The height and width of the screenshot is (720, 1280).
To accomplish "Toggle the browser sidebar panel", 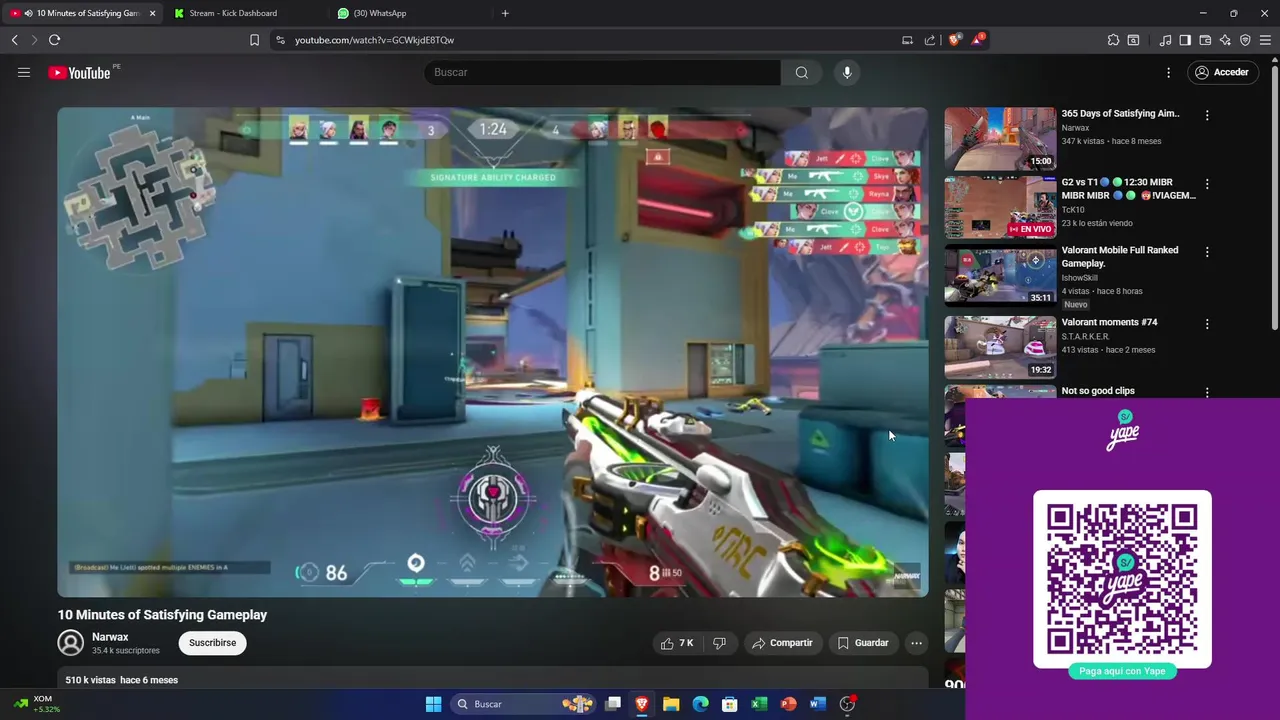I will [1185, 40].
